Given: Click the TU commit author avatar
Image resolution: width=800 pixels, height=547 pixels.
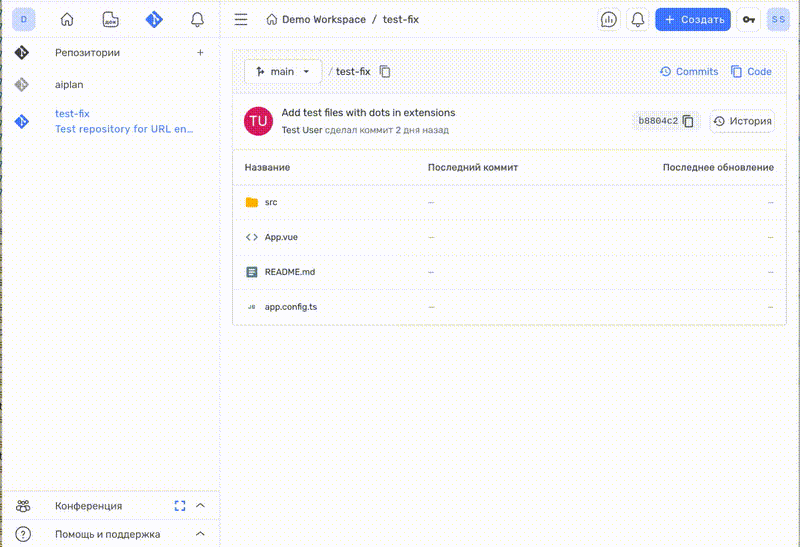Looking at the screenshot, I should [258, 121].
